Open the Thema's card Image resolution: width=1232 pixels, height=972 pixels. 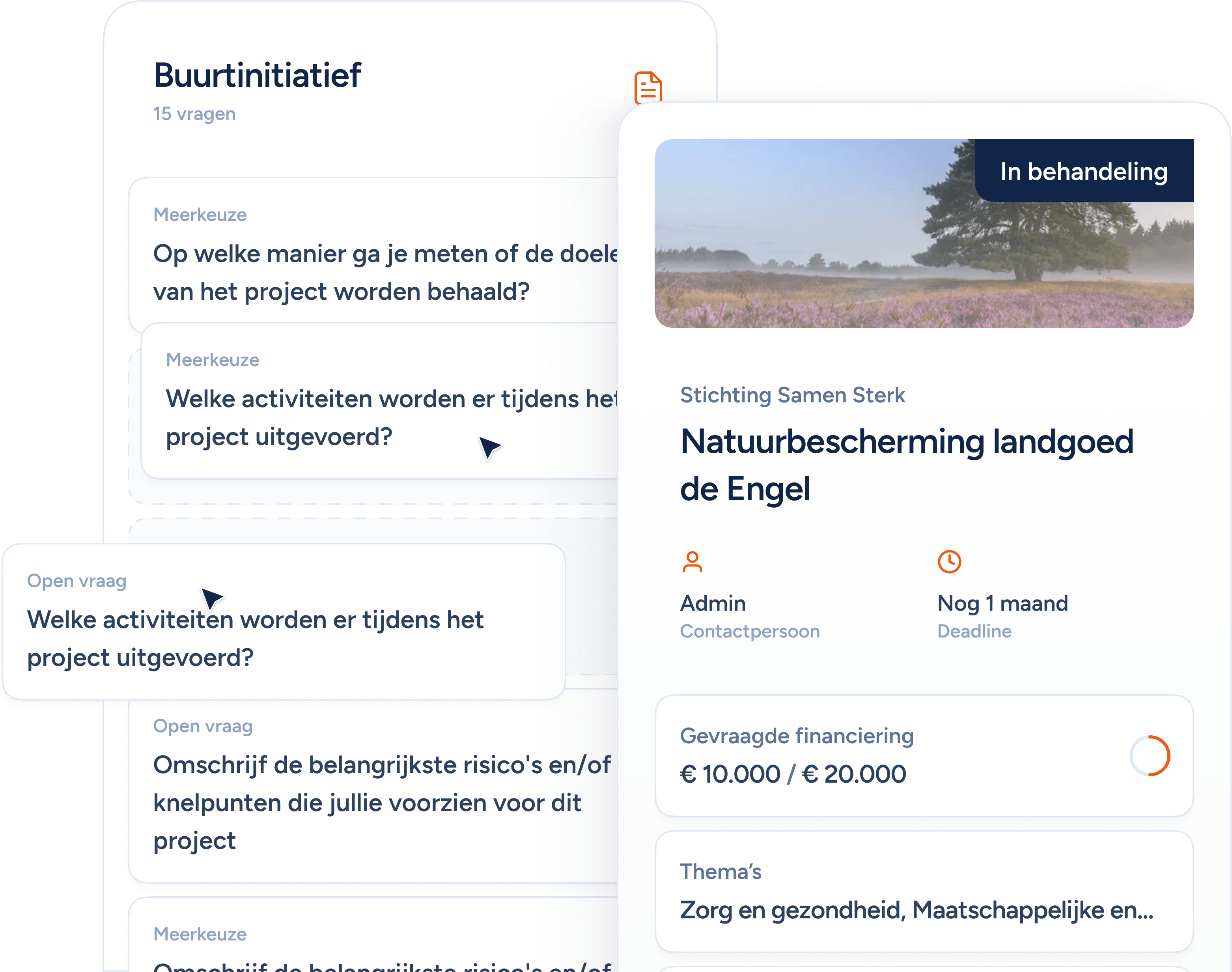pos(924,891)
